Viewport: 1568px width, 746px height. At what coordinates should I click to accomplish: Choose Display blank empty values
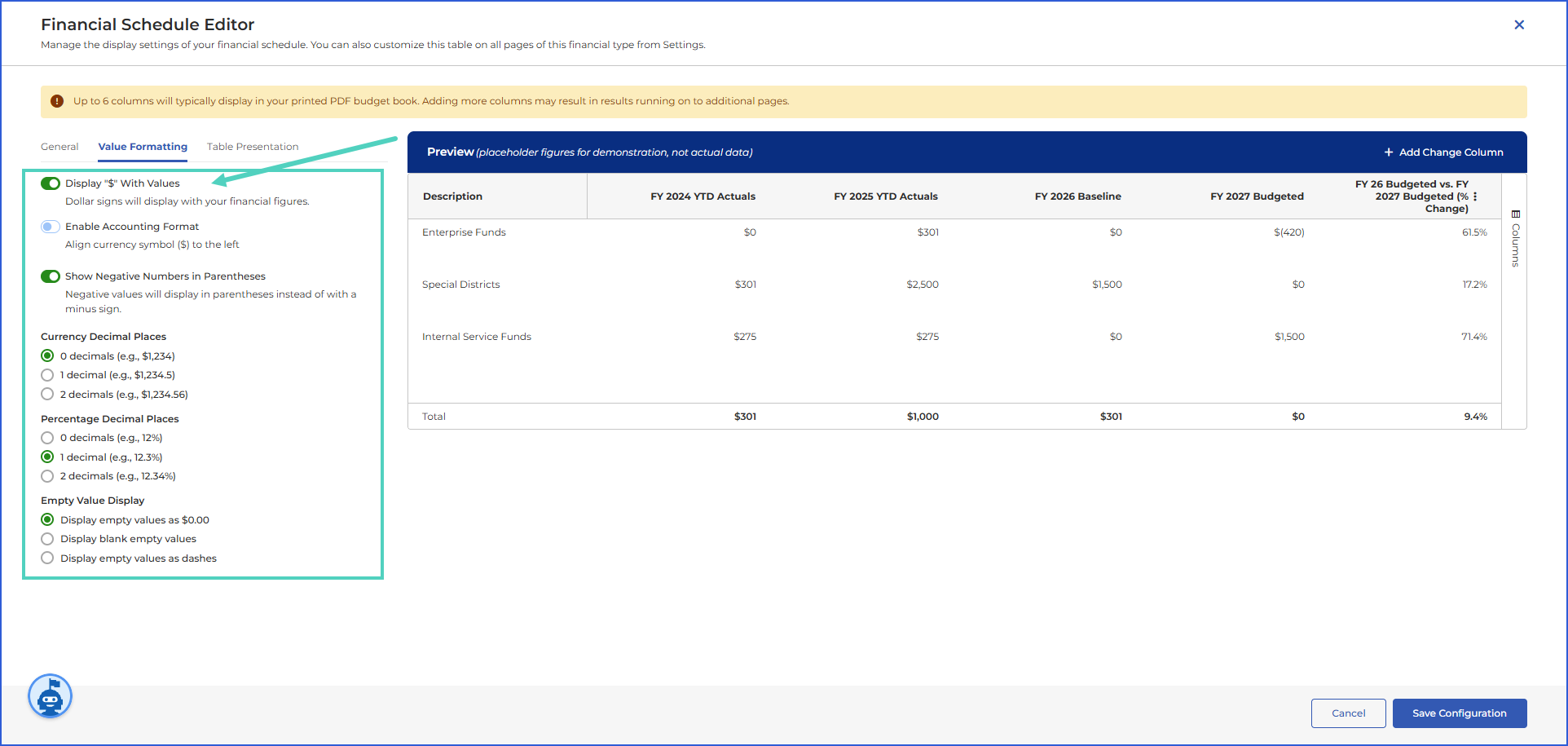(x=47, y=539)
